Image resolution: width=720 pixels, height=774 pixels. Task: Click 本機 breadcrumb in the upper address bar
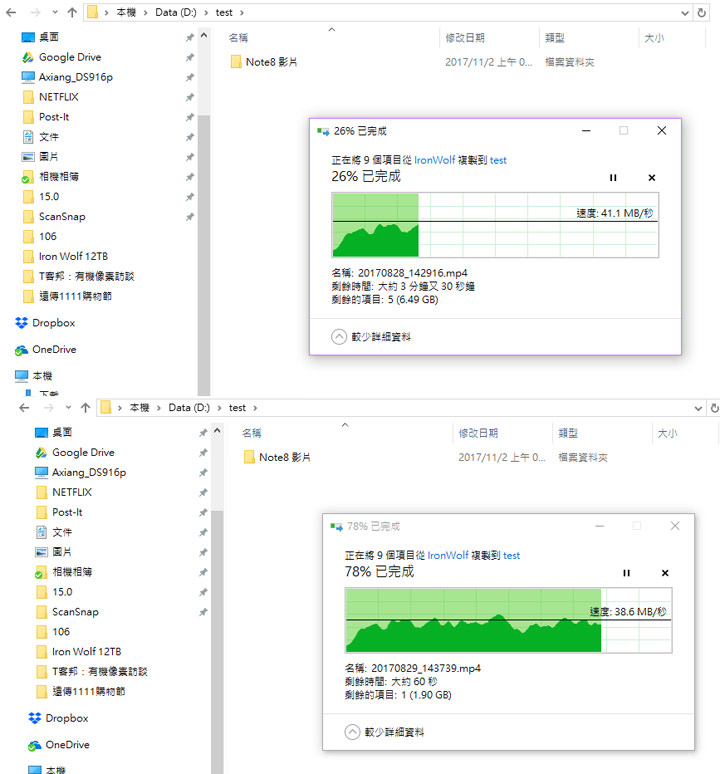click(x=126, y=12)
